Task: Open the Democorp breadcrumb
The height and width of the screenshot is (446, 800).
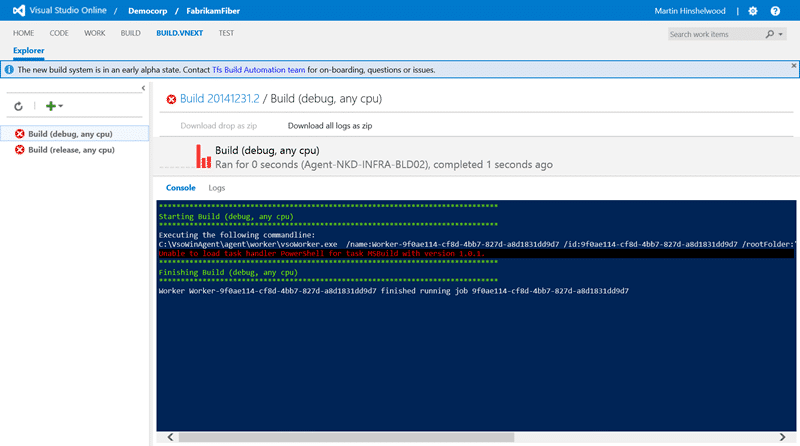Action: click(147, 11)
